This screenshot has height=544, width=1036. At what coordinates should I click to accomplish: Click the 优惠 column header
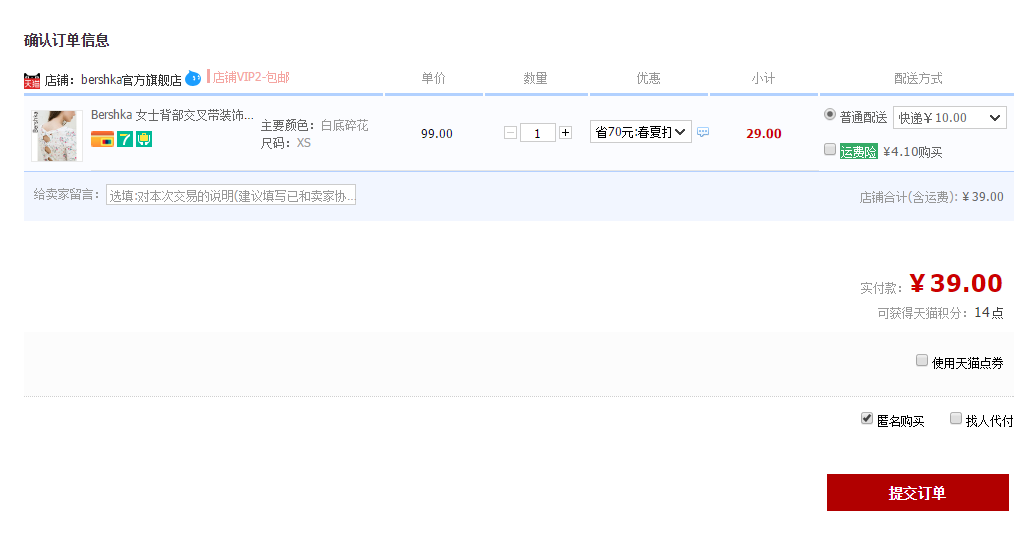click(x=648, y=78)
